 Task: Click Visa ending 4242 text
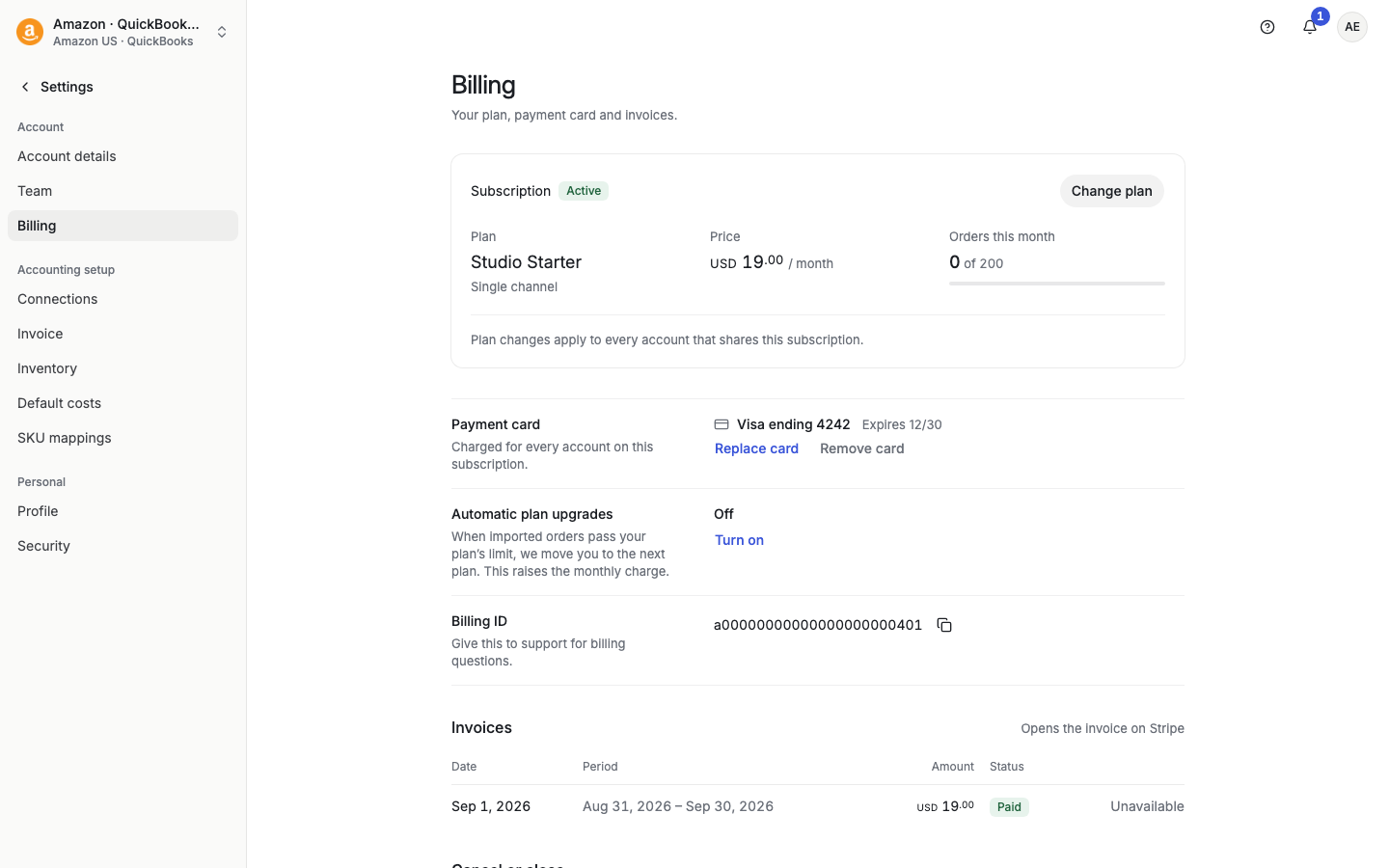coord(794,424)
